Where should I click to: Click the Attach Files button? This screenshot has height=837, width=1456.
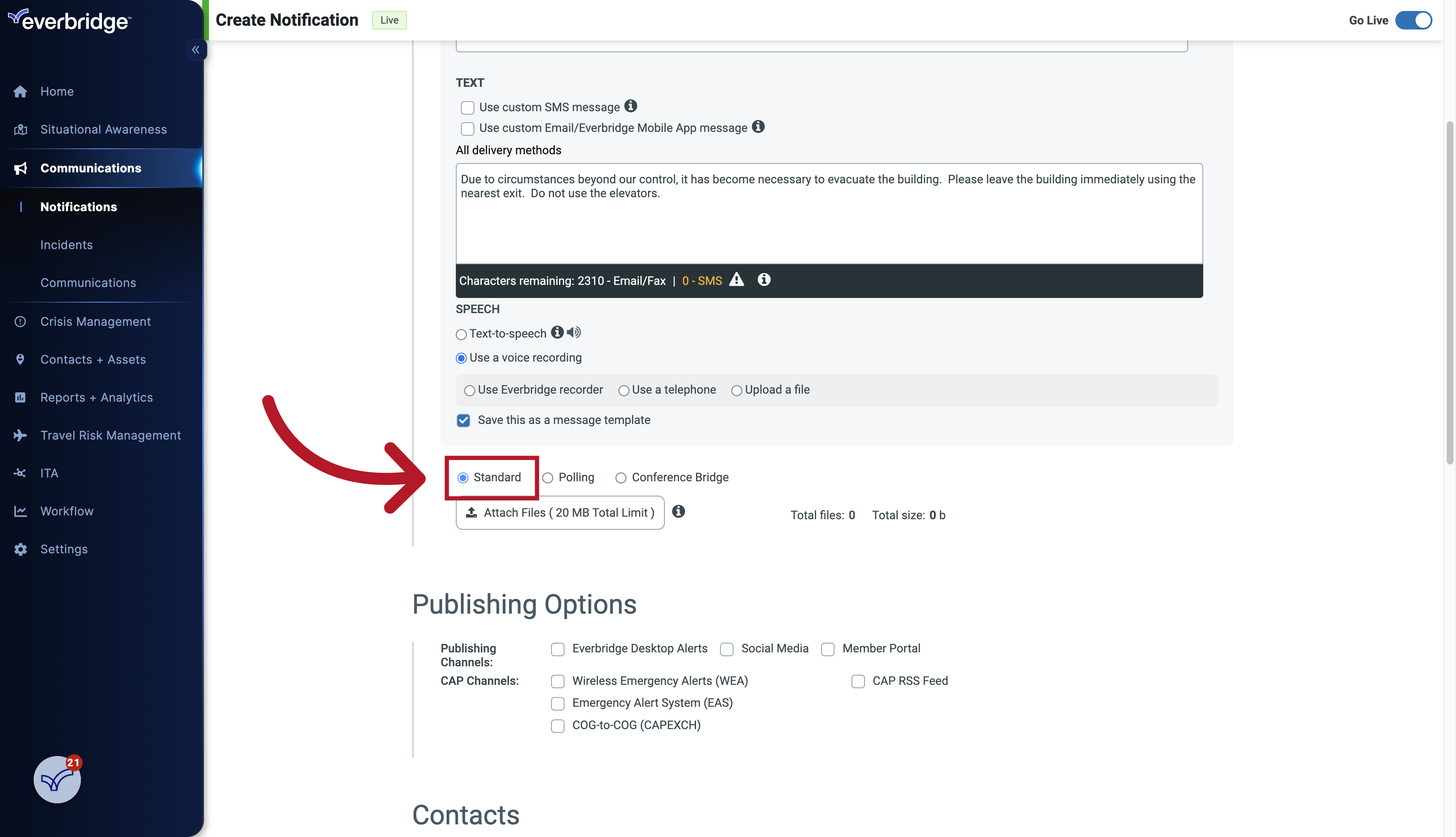[559, 512]
